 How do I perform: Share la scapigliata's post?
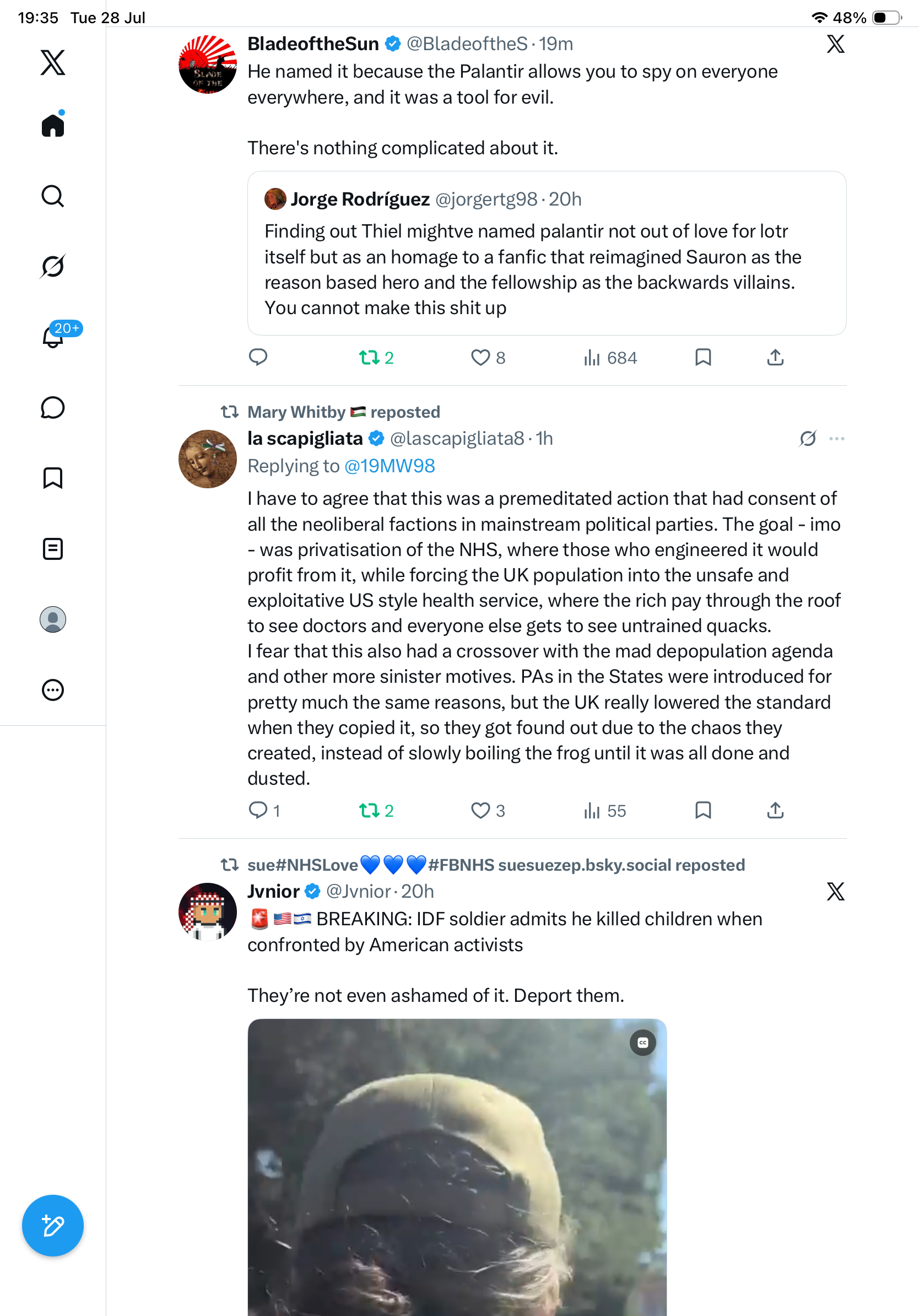[775, 811]
